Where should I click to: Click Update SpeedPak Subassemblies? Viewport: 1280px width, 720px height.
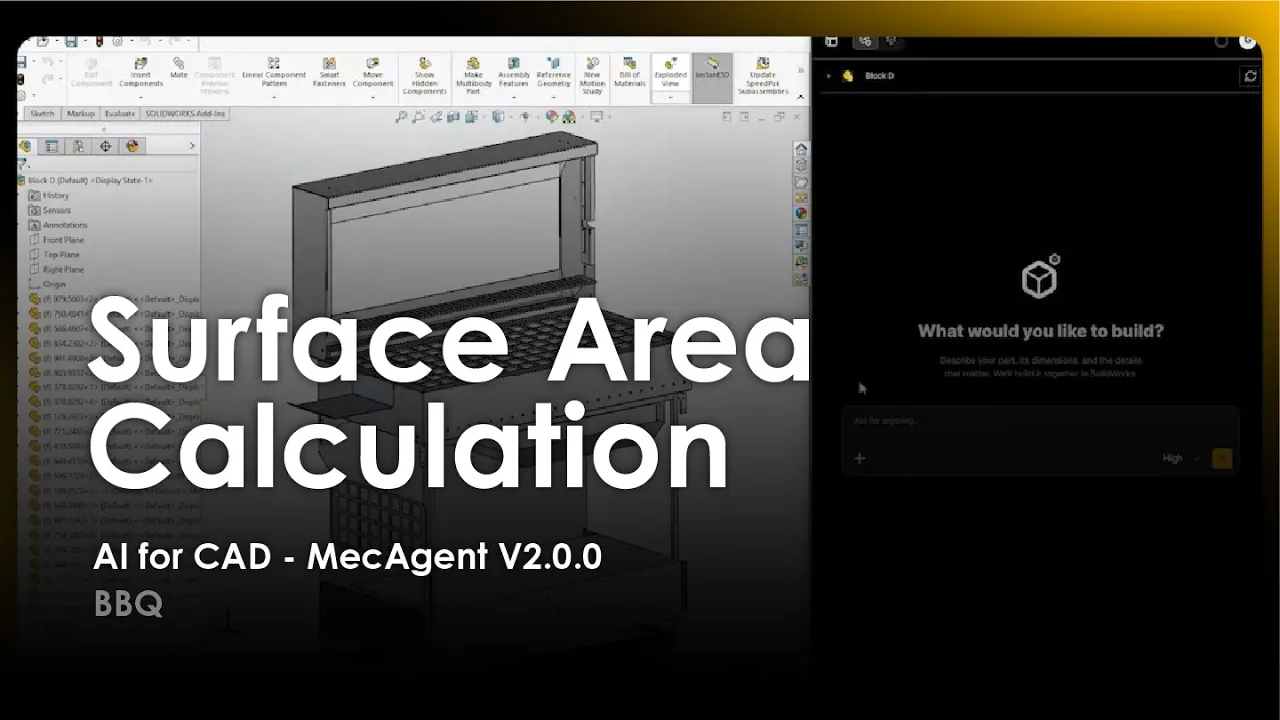pos(762,76)
